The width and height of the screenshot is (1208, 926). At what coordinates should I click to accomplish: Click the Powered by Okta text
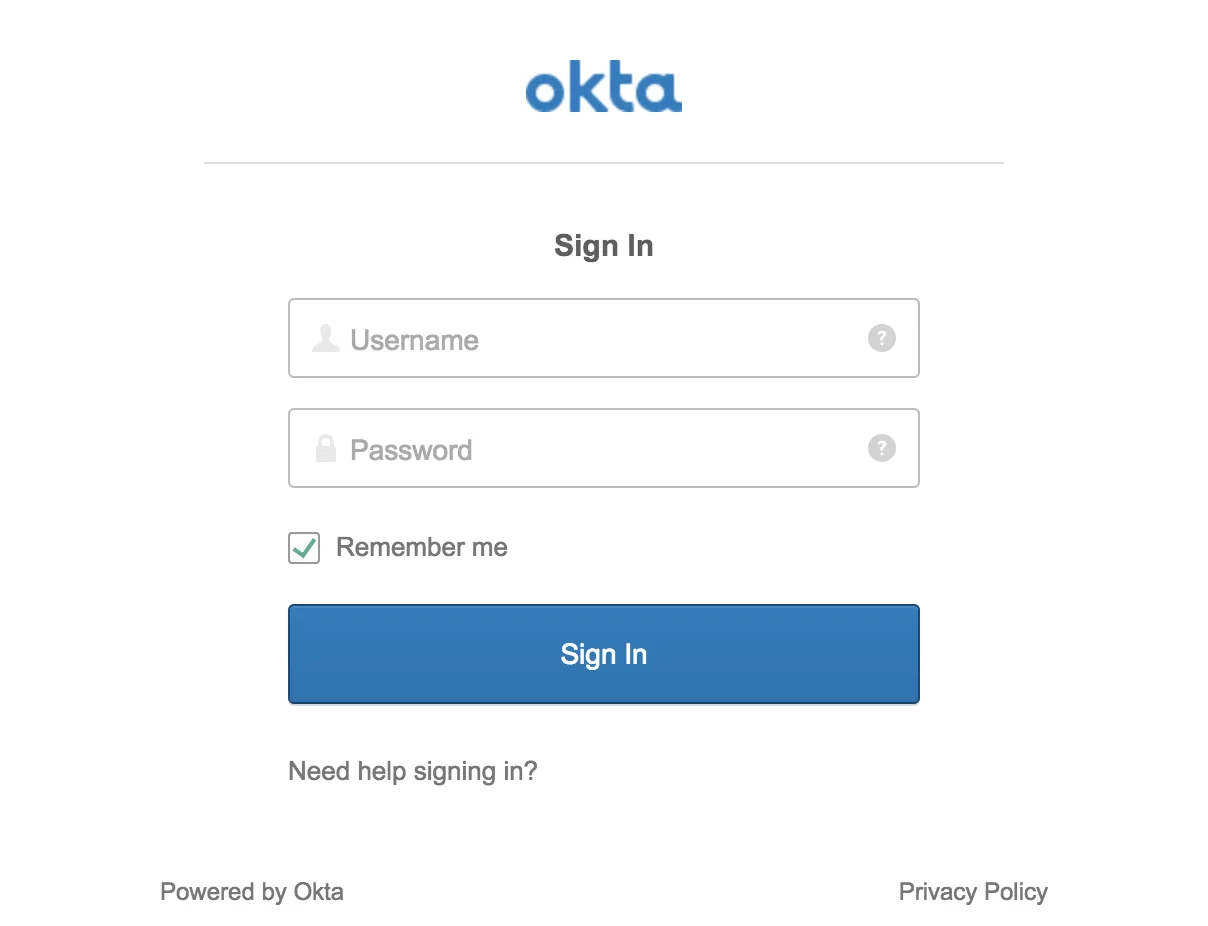coord(251,891)
